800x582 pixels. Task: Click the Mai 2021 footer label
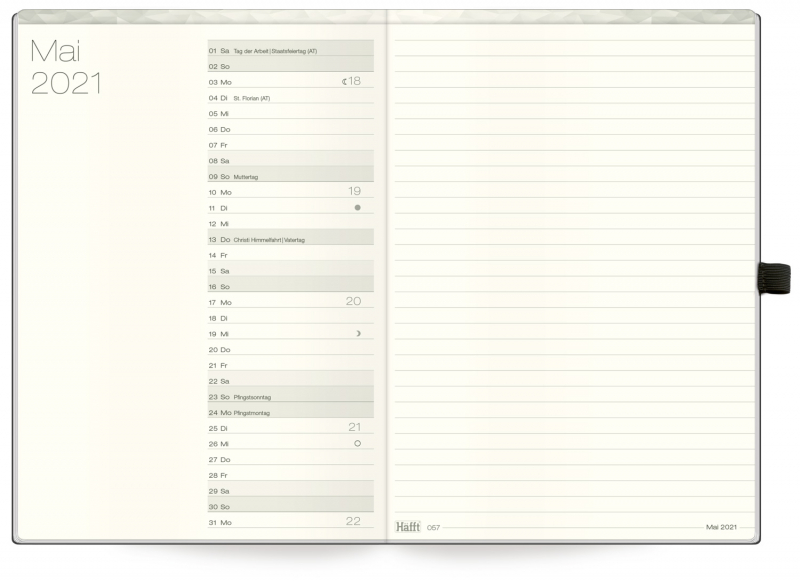[721, 527]
